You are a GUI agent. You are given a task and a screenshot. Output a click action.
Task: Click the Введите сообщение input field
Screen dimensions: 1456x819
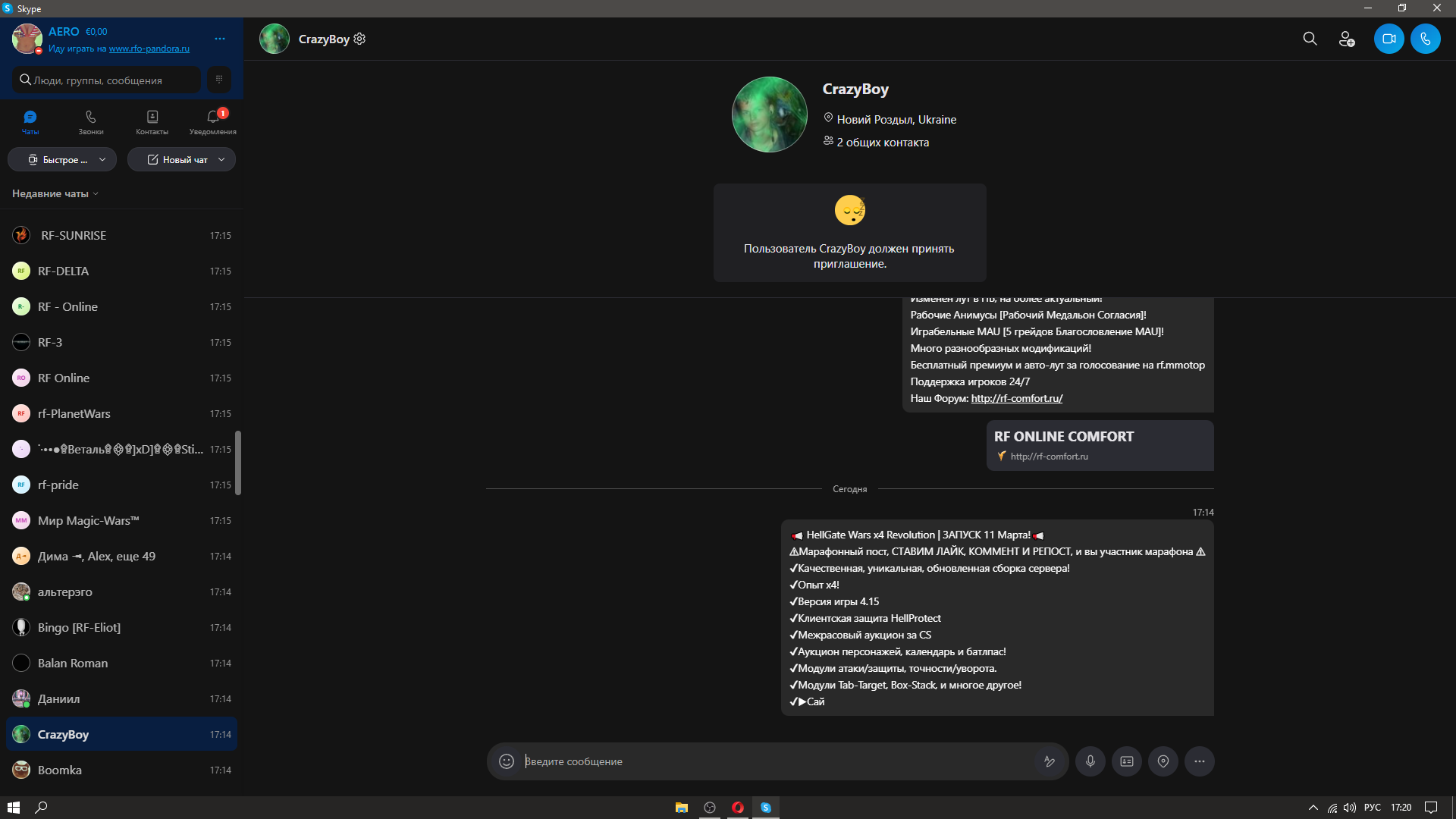coord(777,761)
